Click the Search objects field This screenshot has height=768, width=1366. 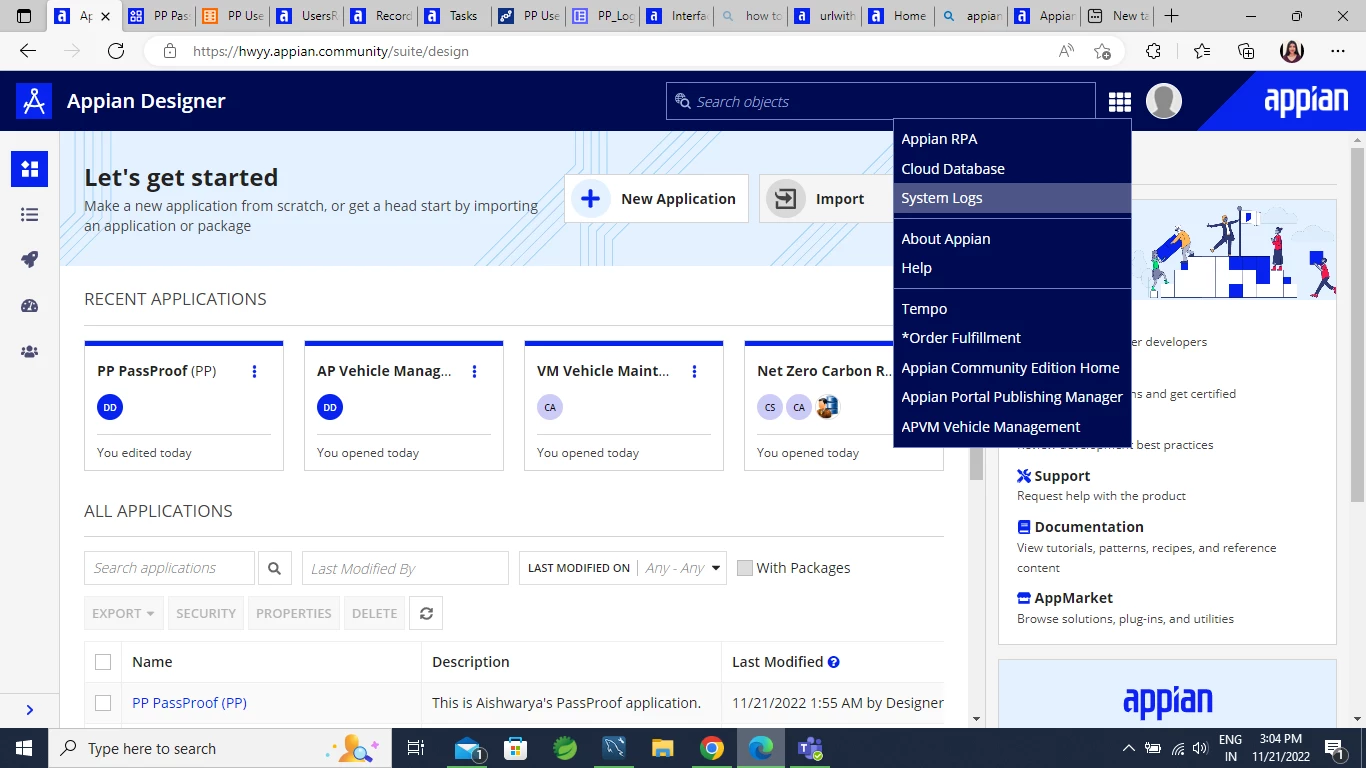click(881, 101)
